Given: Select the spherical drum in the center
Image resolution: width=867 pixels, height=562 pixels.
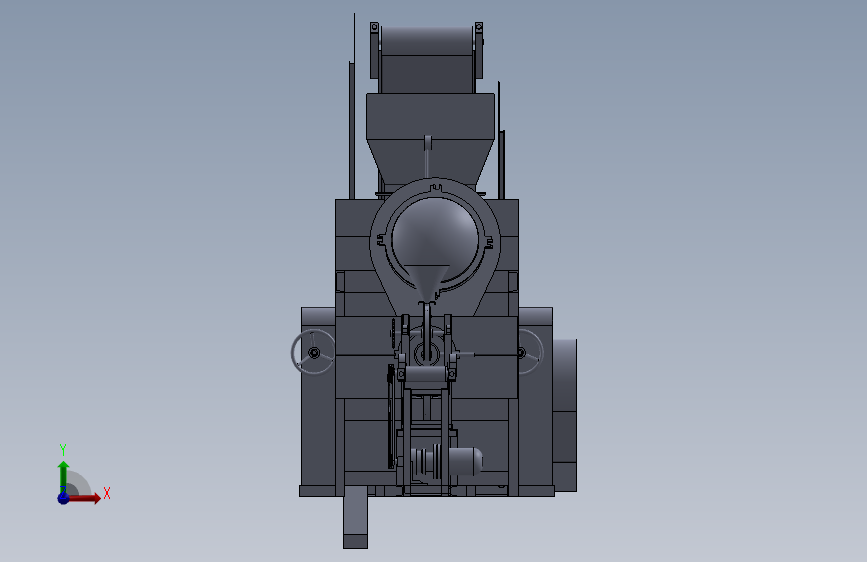Looking at the screenshot, I should pyautogui.click(x=435, y=239).
